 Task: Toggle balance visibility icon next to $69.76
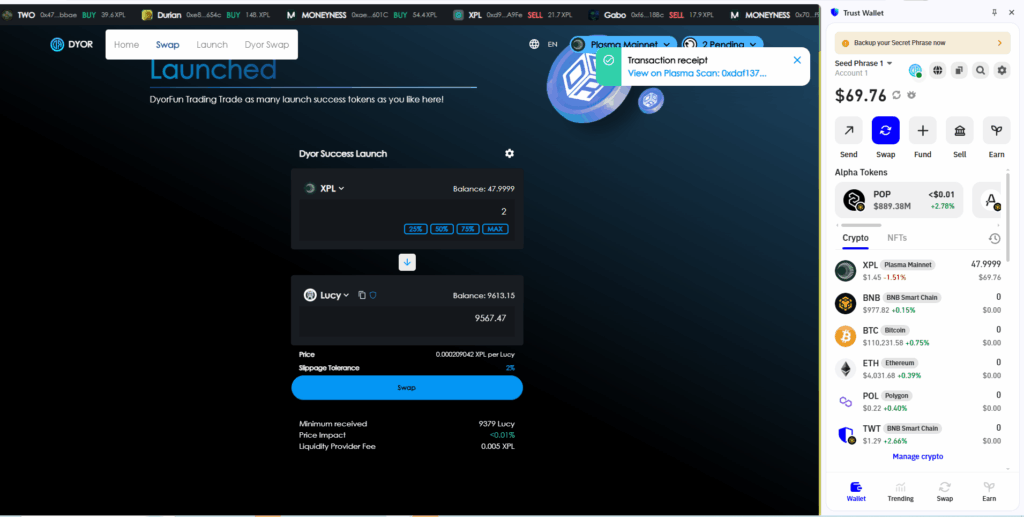pyautogui.click(x=912, y=95)
